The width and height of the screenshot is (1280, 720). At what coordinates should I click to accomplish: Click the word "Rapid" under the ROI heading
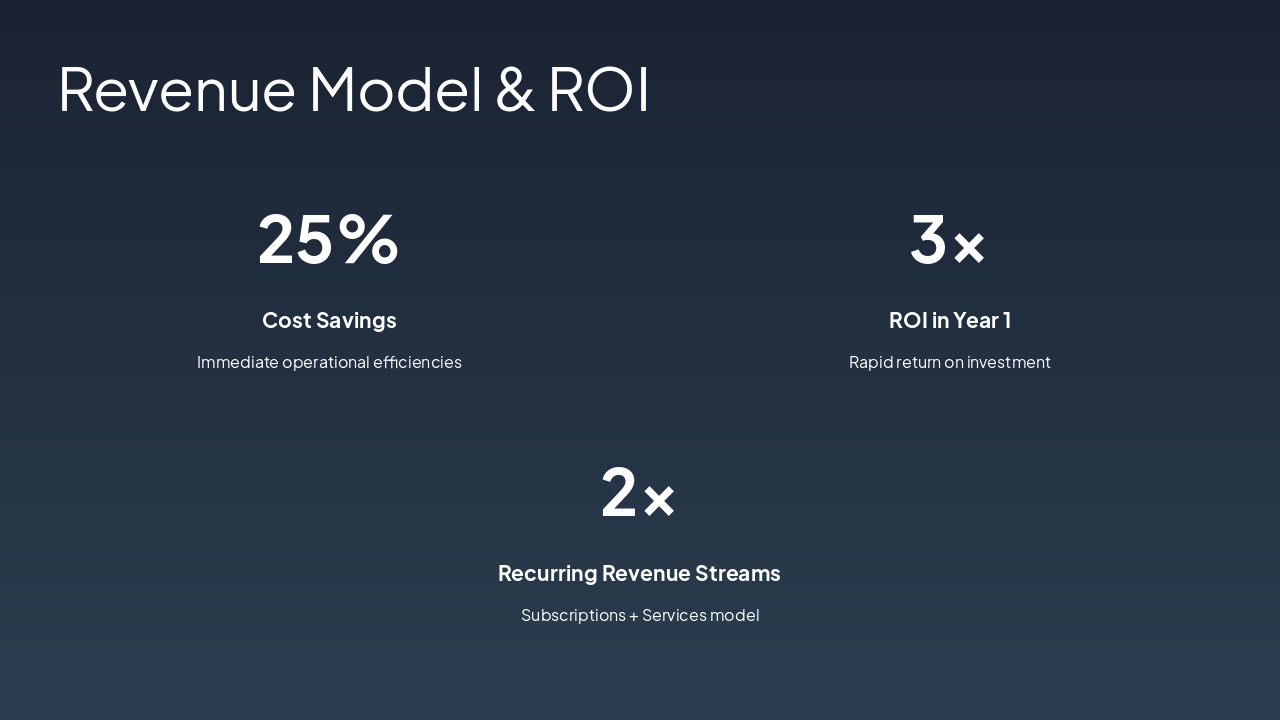(870, 362)
